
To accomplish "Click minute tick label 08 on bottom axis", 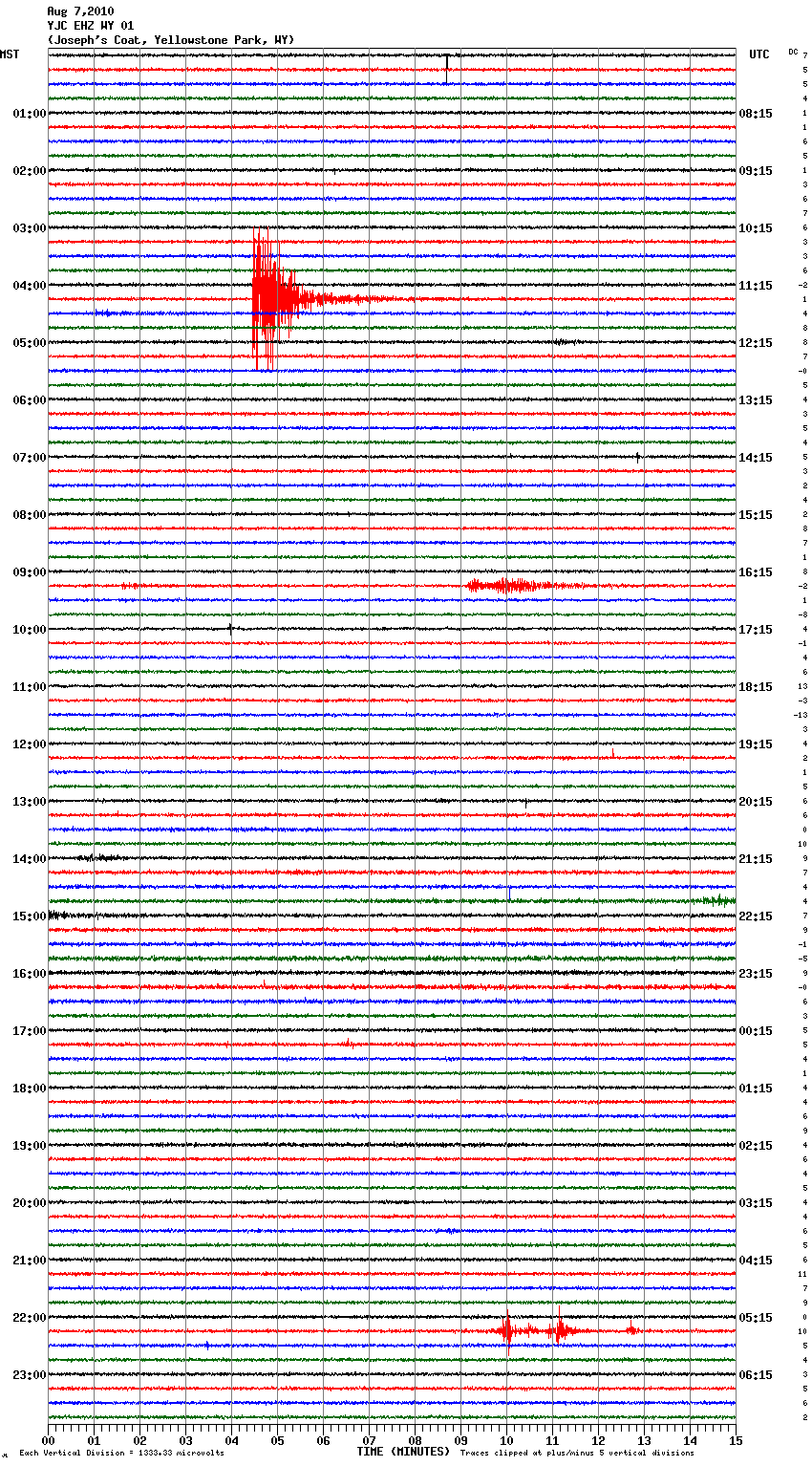I will [415, 1440].
